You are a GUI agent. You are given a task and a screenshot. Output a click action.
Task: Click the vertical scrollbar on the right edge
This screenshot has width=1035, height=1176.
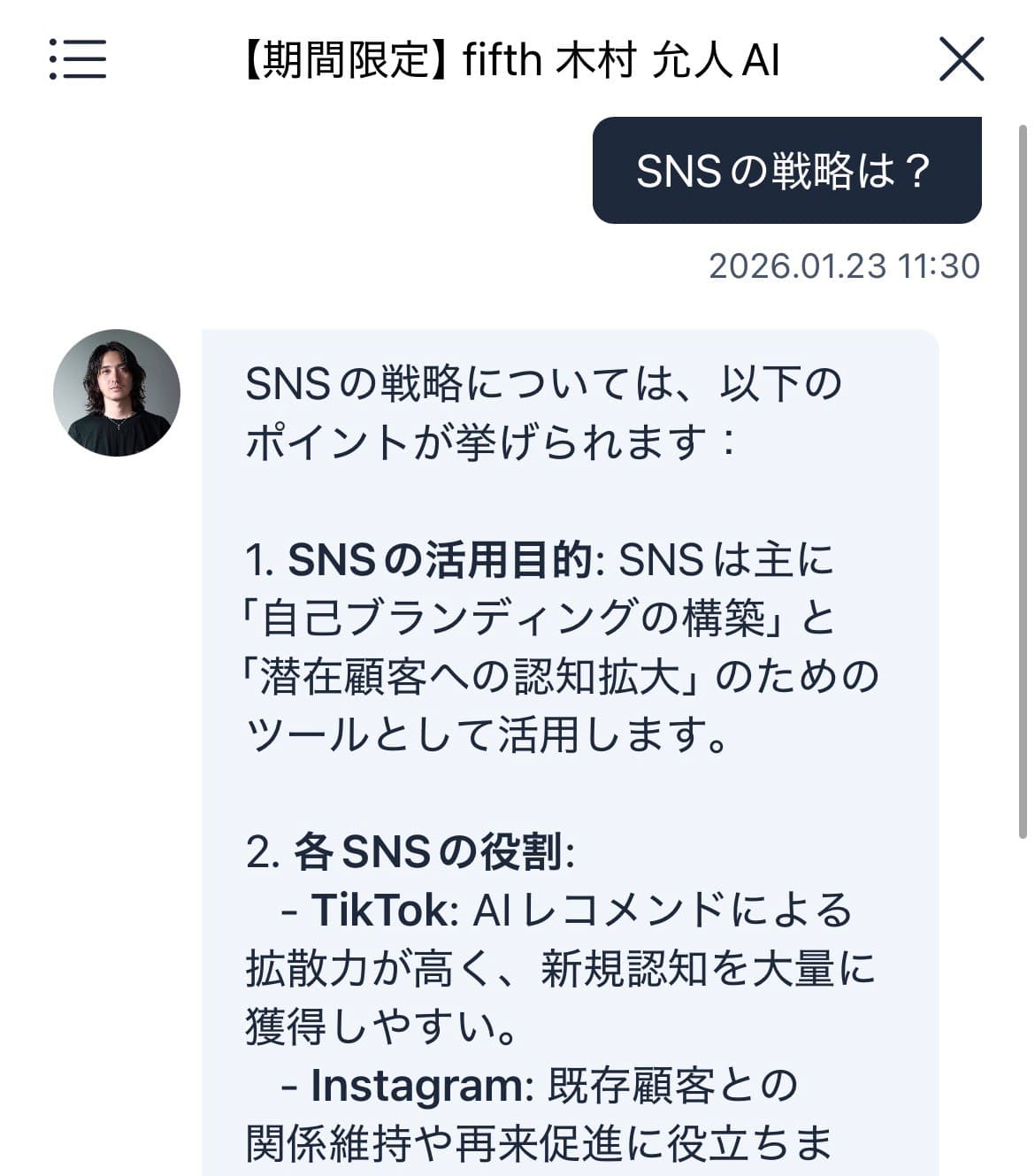click(1022, 482)
